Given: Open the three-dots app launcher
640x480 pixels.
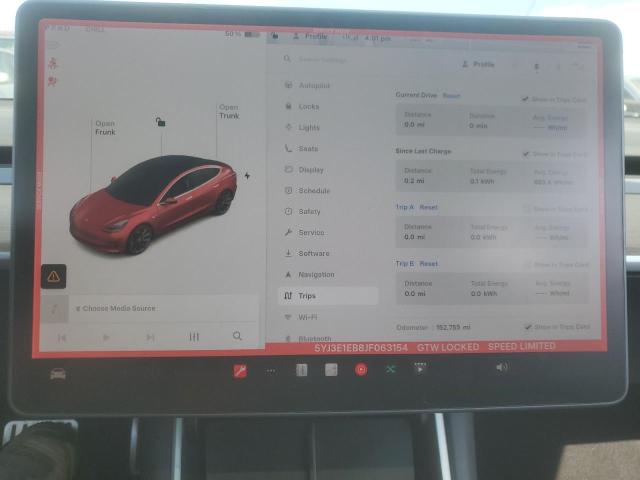Looking at the screenshot, I should coord(271,371).
